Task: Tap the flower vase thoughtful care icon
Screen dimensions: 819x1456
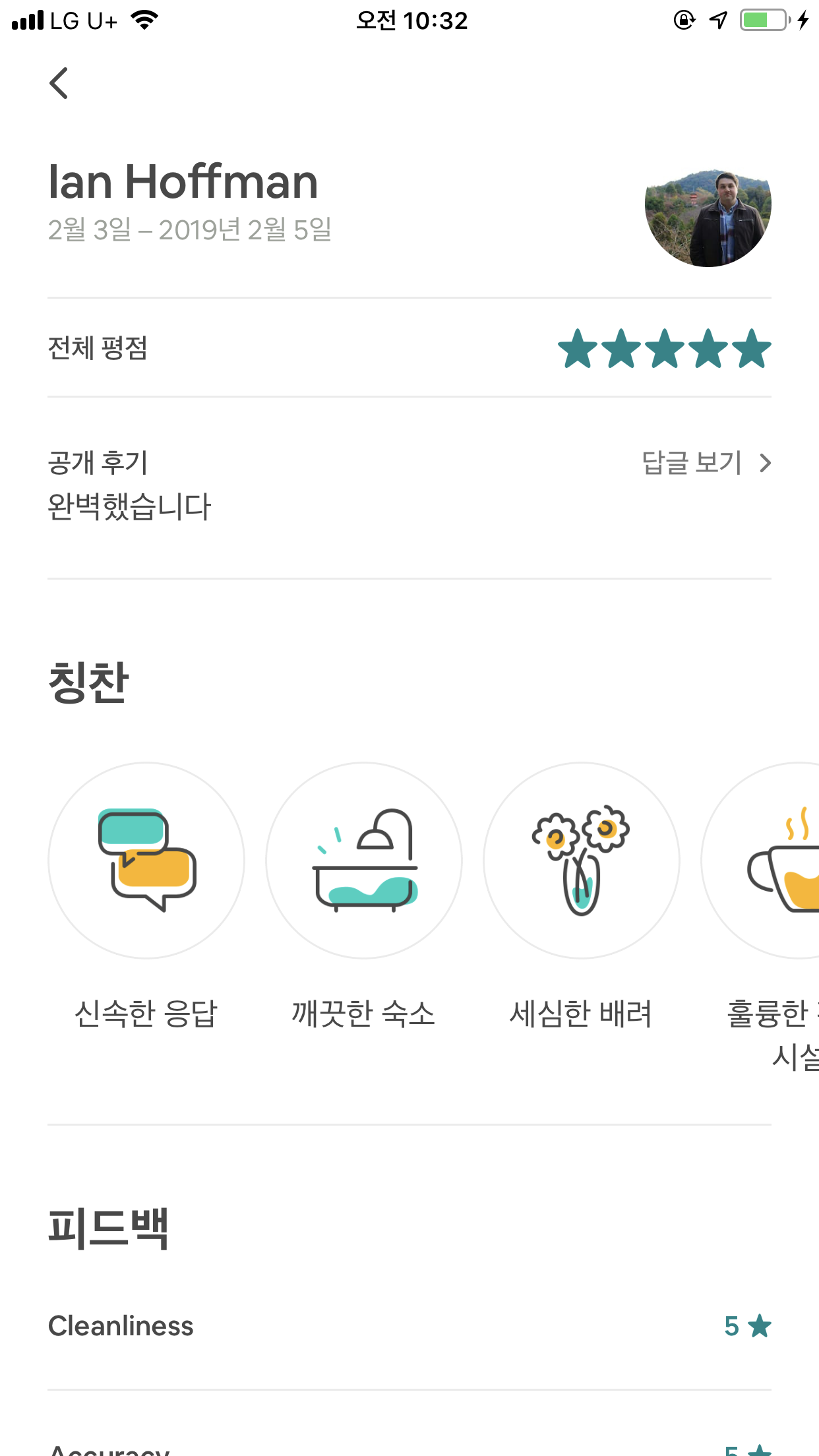Action: [581, 860]
